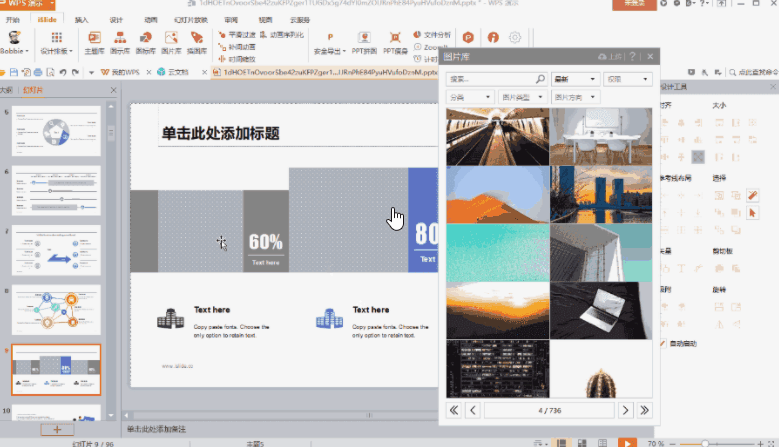Click the 平滑过渡 smooth transition tool
The width and height of the screenshot is (779, 447).
tap(237, 35)
